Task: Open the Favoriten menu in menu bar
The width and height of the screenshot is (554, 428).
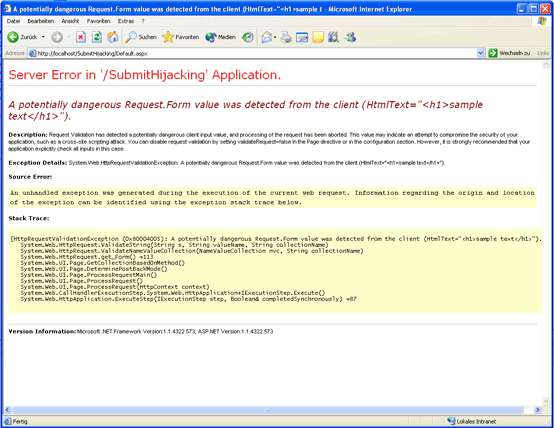Action: (x=99, y=21)
